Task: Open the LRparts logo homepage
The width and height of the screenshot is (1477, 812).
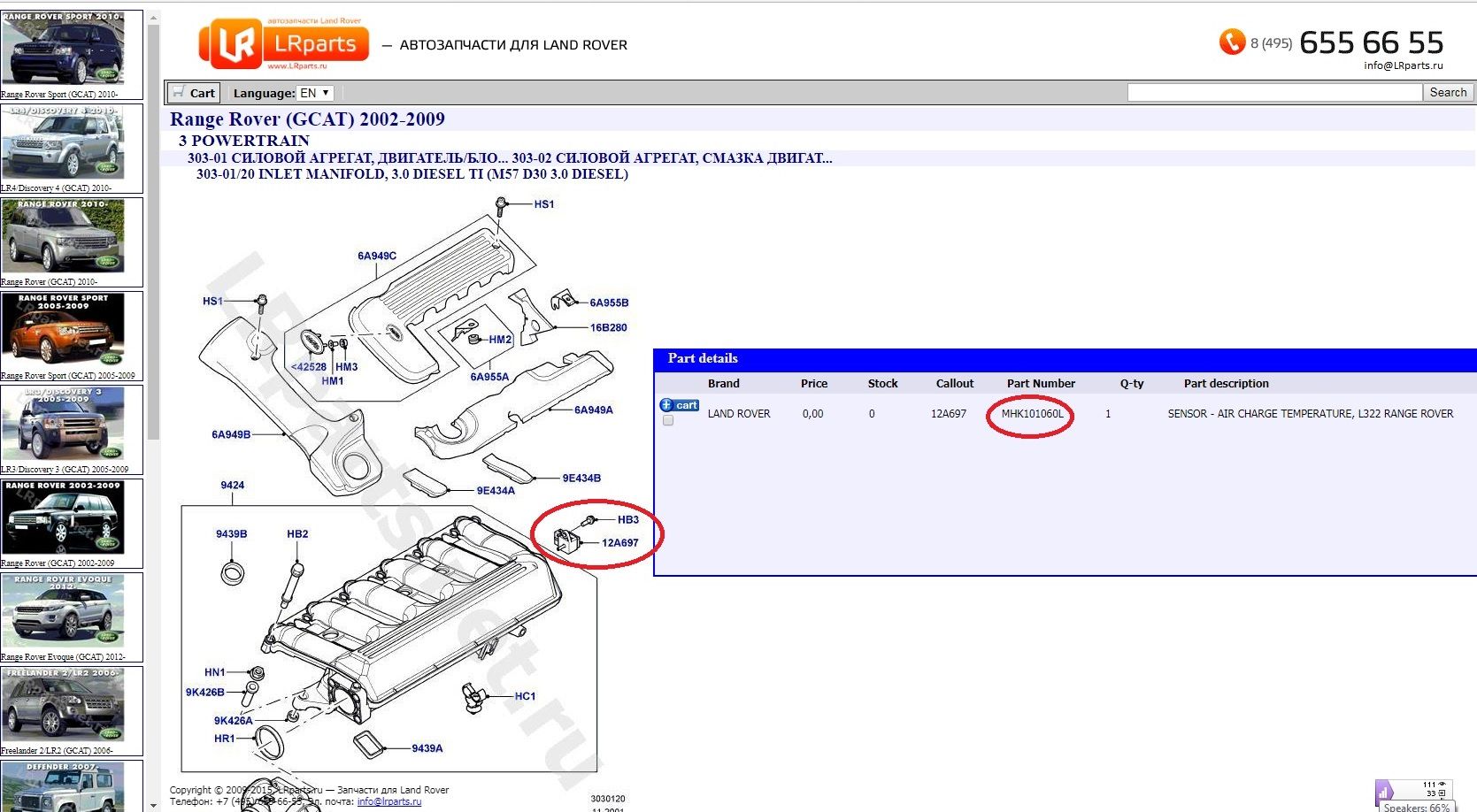Action: 285,43
